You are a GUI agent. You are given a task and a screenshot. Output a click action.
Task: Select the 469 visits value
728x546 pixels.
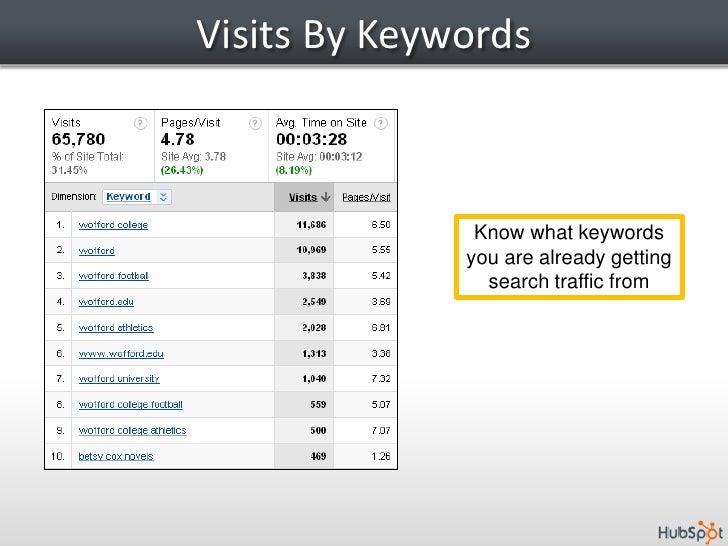click(x=318, y=456)
